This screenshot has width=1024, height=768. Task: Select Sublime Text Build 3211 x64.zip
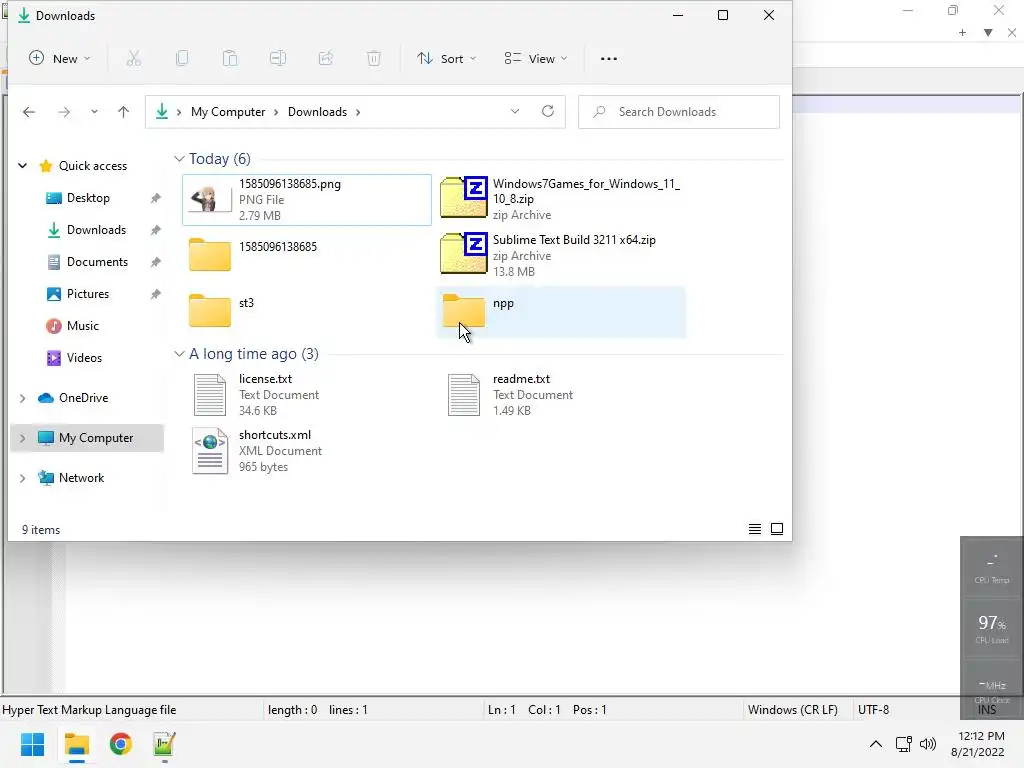coord(561,255)
